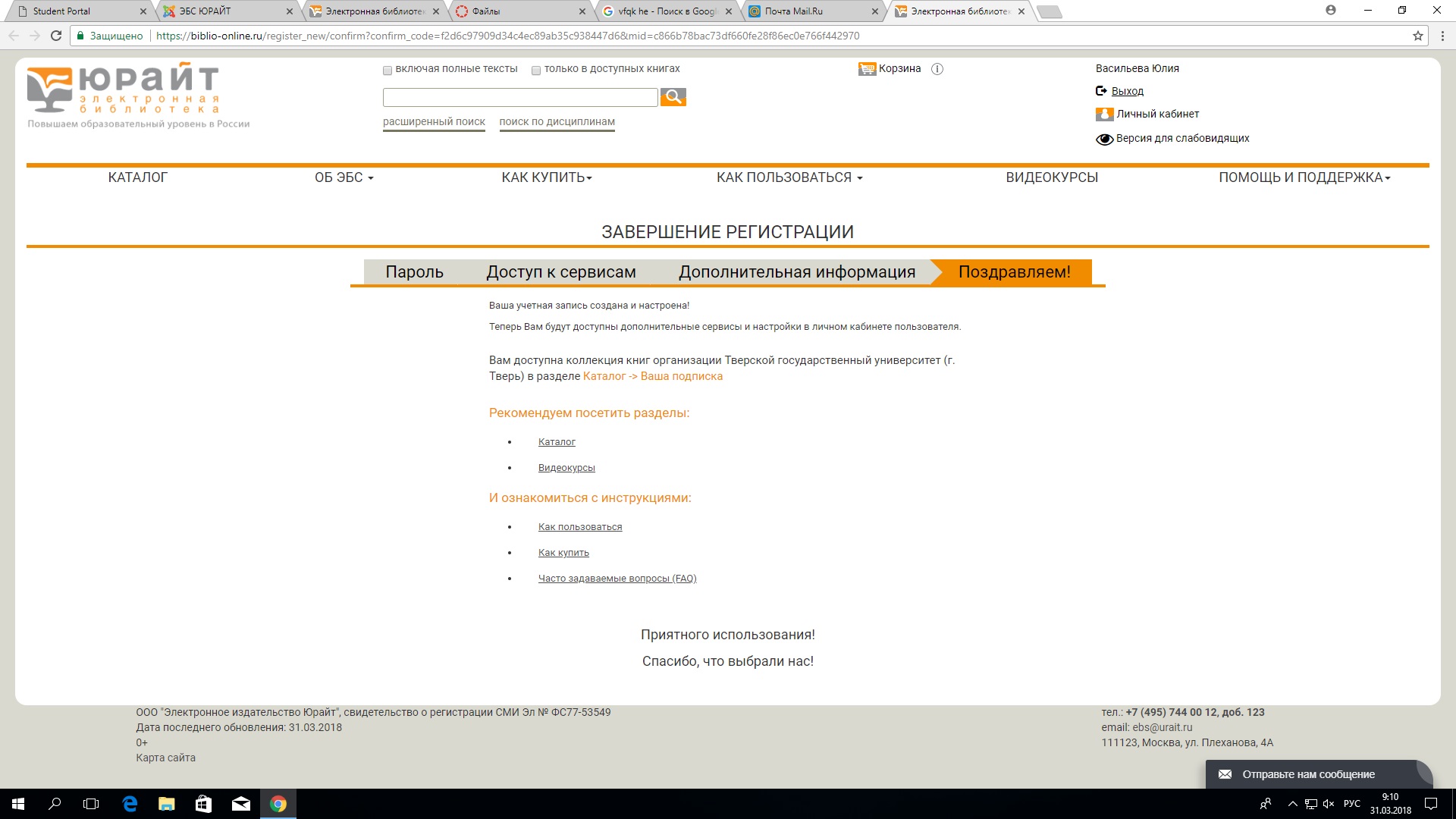Open Microsoft Edge from the taskbar

point(130,804)
